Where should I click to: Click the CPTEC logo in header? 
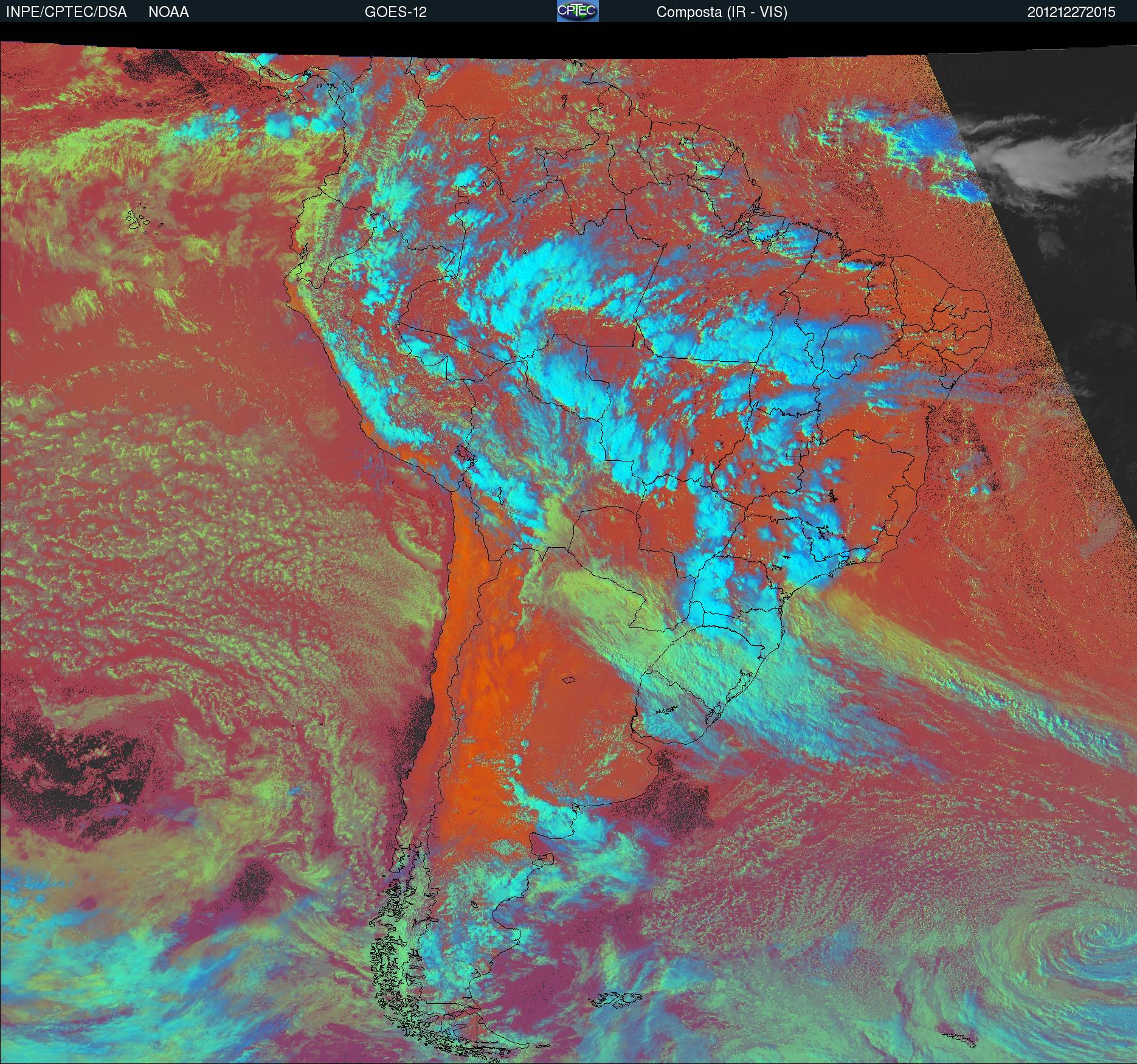[578, 11]
